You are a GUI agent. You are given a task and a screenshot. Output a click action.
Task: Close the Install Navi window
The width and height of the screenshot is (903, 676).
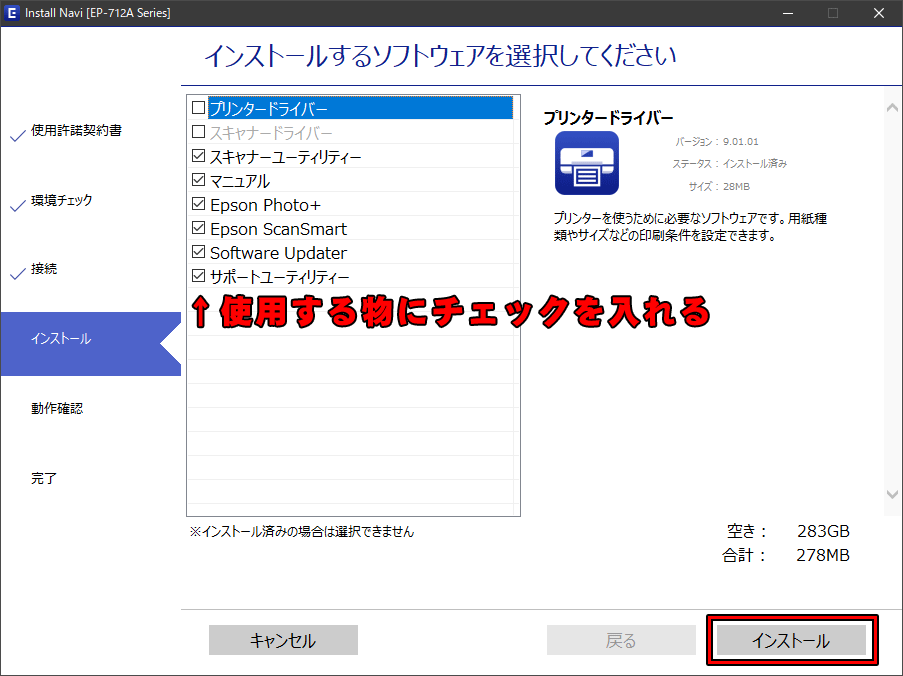click(x=879, y=13)
